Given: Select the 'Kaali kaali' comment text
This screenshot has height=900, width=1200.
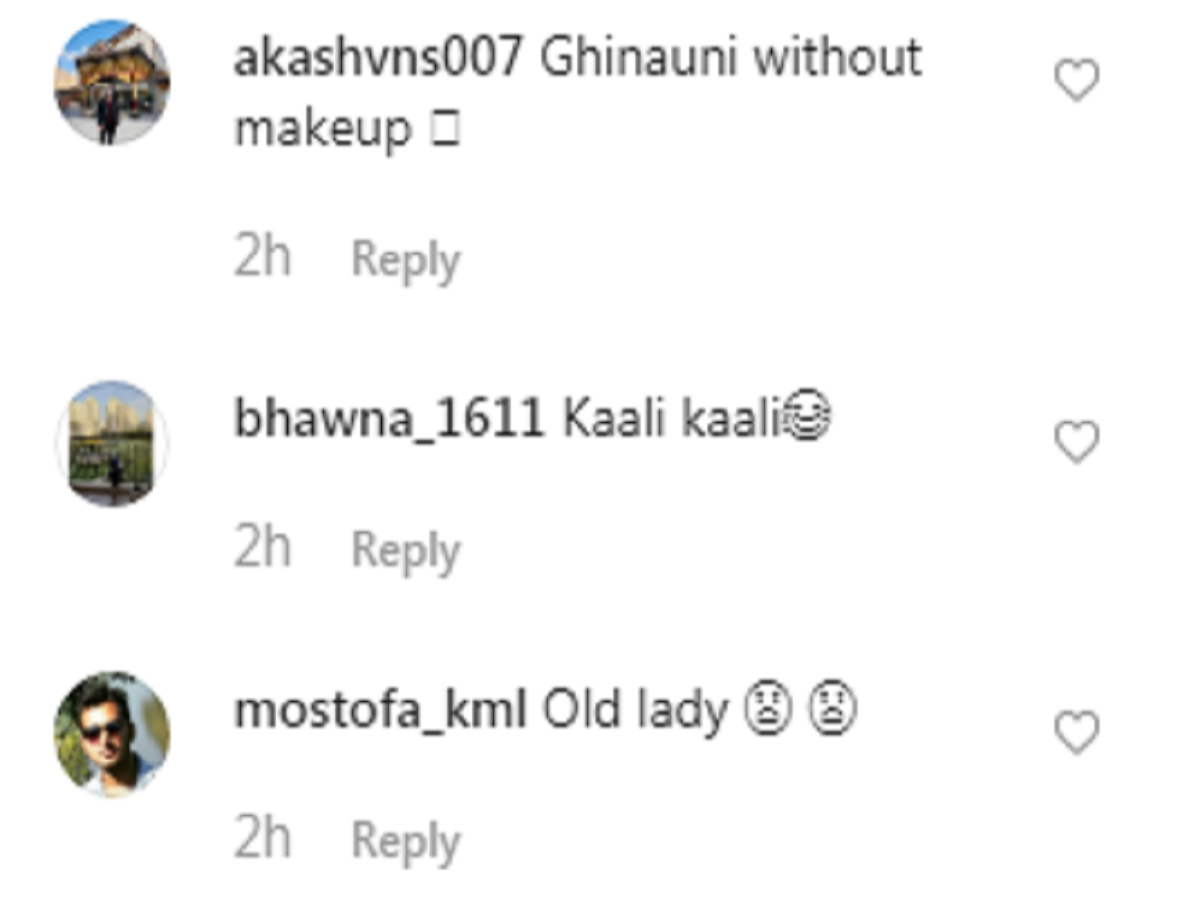Looking at the screenshot, I should 672,422.
